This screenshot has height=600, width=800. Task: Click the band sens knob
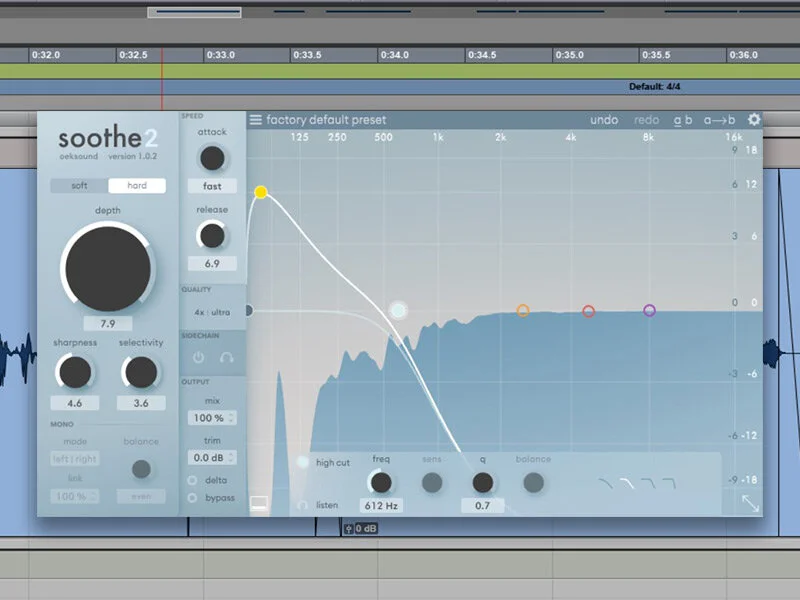pos(432,483)
